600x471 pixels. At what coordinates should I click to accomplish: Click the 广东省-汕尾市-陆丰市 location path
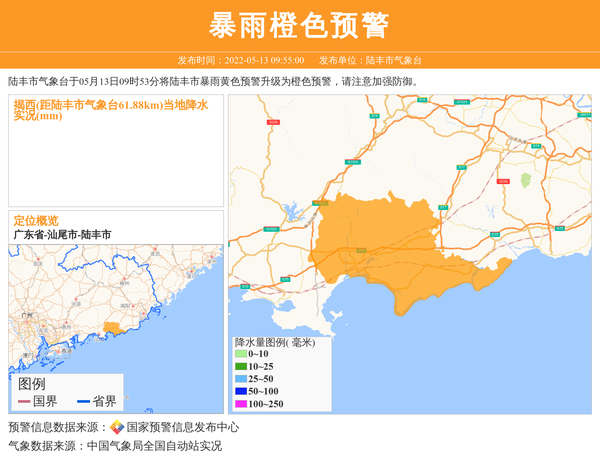point(62,234)
